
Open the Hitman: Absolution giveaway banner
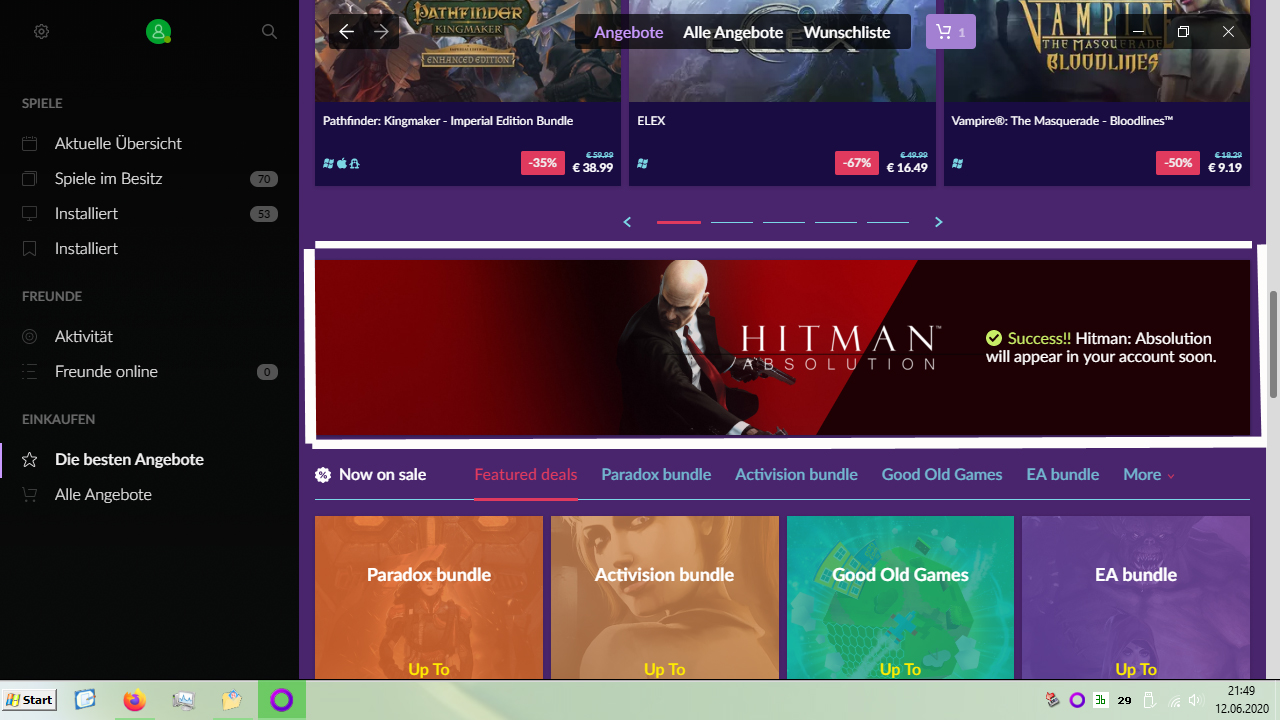pyautogui.click(x=782, y=348)
